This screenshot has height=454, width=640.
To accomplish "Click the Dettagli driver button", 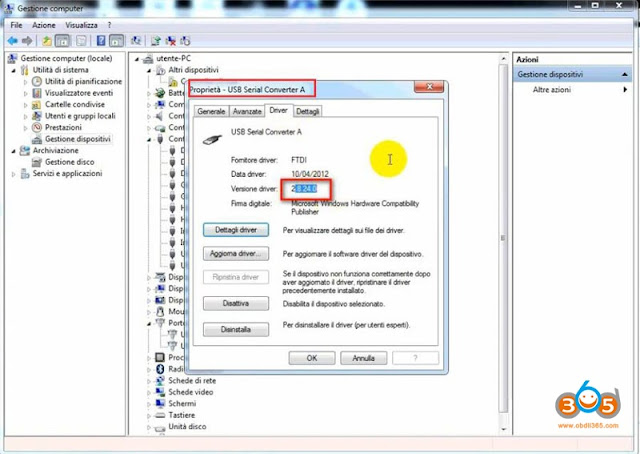I will 236,230.
